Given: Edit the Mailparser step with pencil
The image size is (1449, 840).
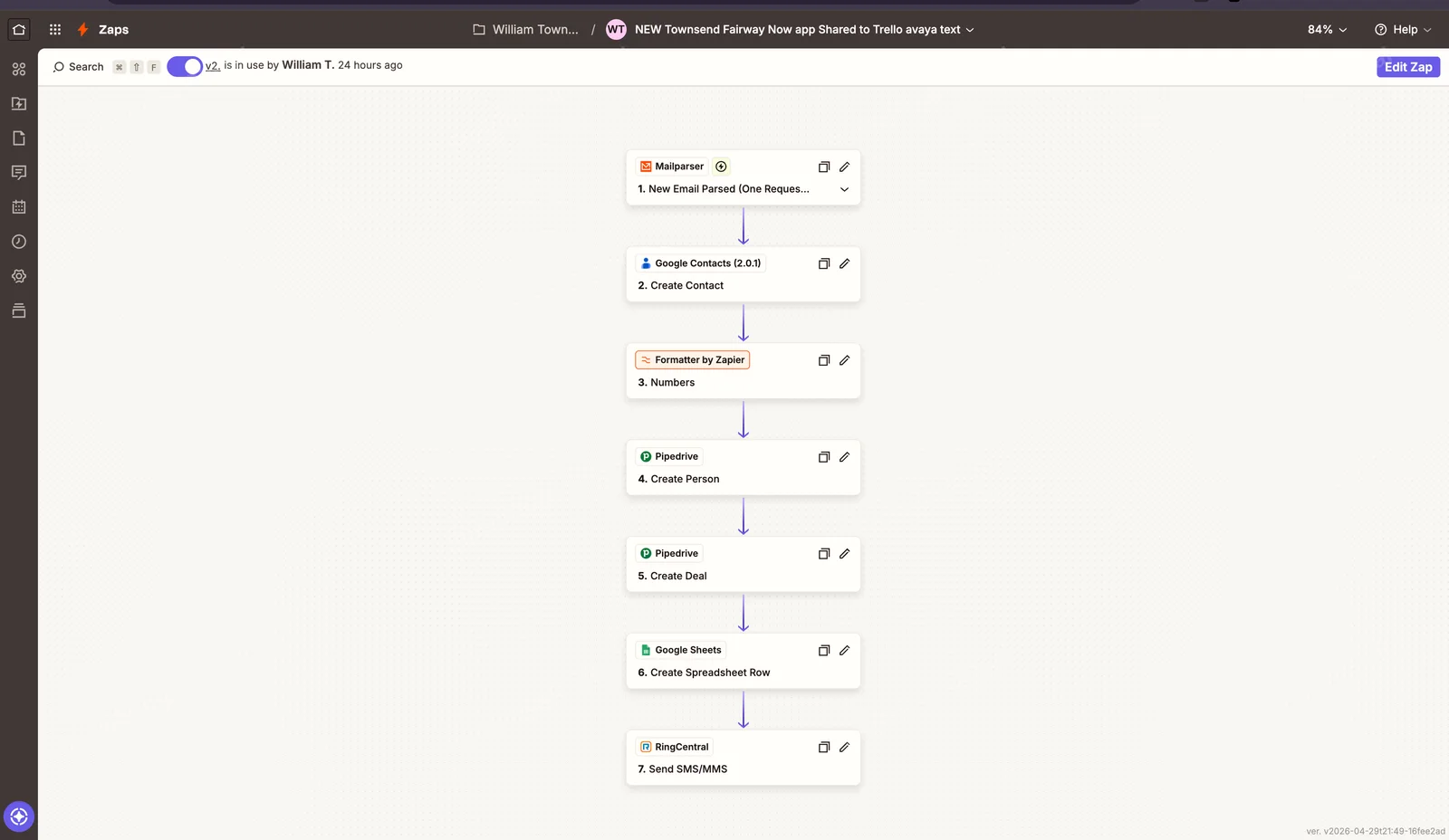Looking at the screenshot, I should pyautogui.click(x=844, y=167).
